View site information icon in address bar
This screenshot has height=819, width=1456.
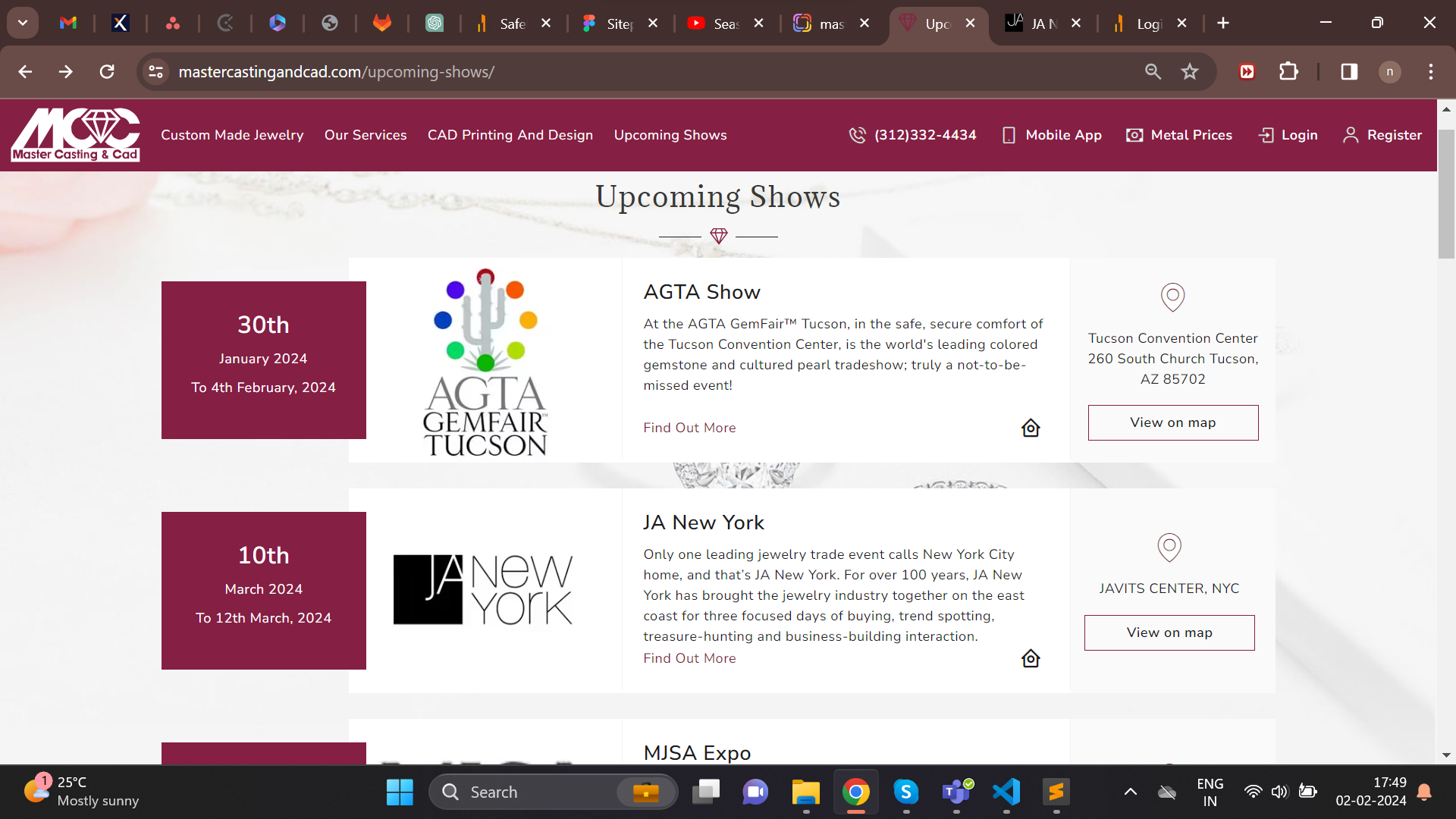click(156, 71)
